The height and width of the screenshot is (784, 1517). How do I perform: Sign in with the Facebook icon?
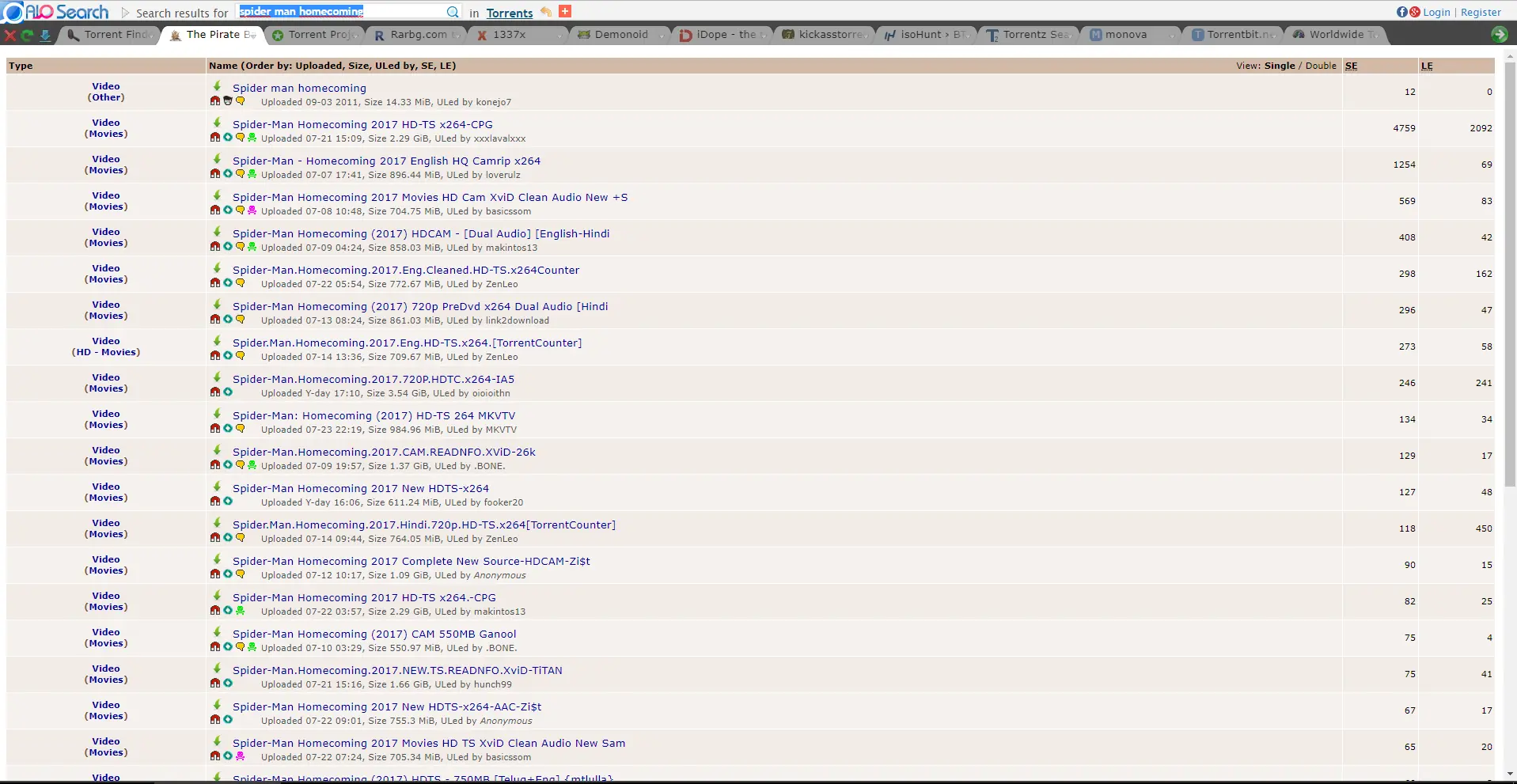pyautogui.click(x=1402, y=12)
